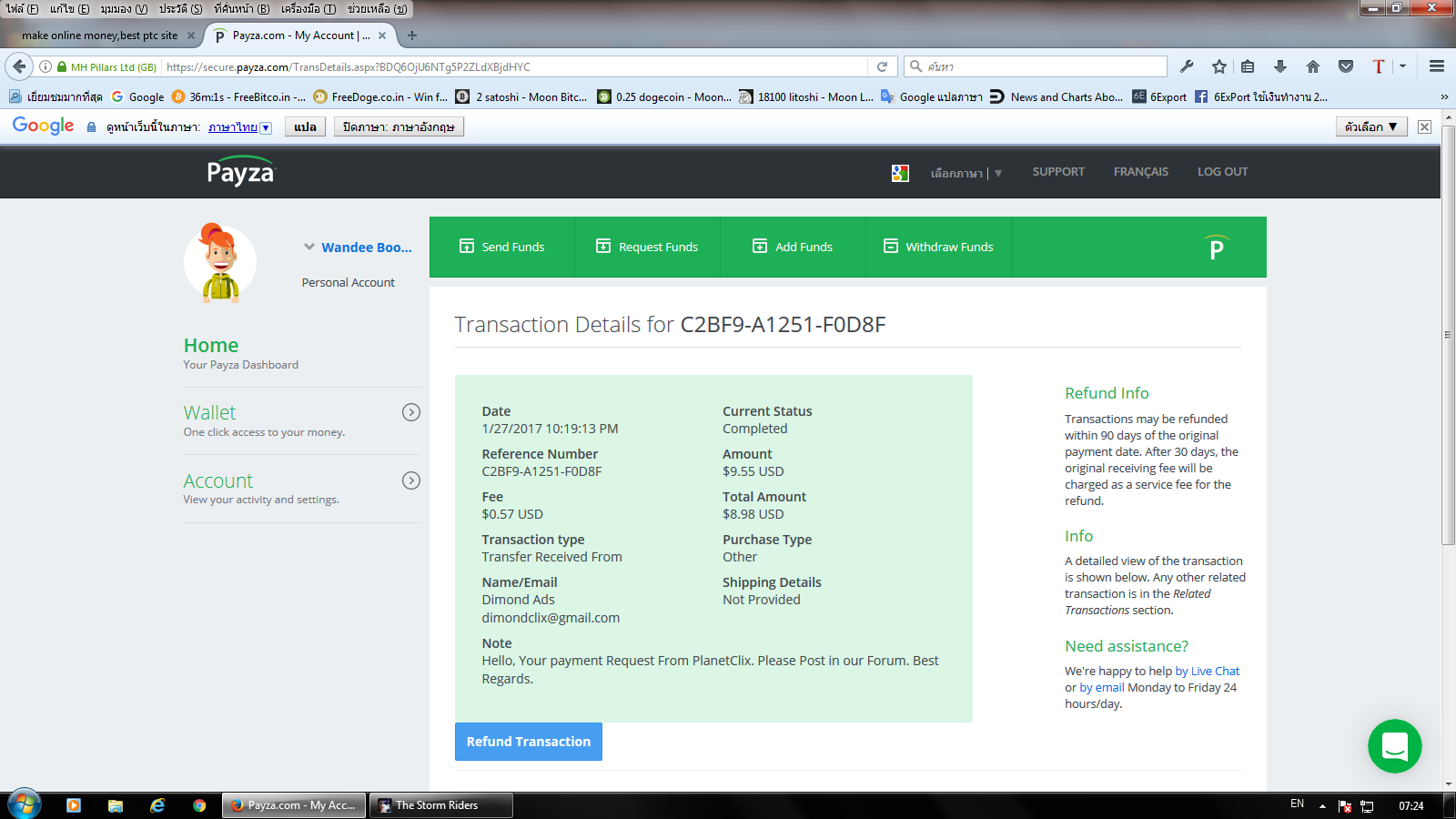The width and height of the screenshot is (1456, 819).
Task: Show hidden system tray icons
Action: pyautogui.click(x=1322, y=806)
